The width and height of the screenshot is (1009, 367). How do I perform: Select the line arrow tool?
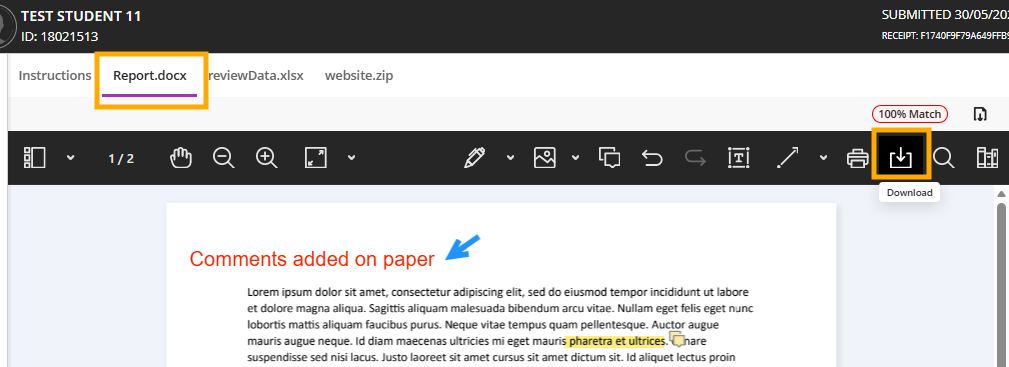pyautogui.click(x=788, y=158)
